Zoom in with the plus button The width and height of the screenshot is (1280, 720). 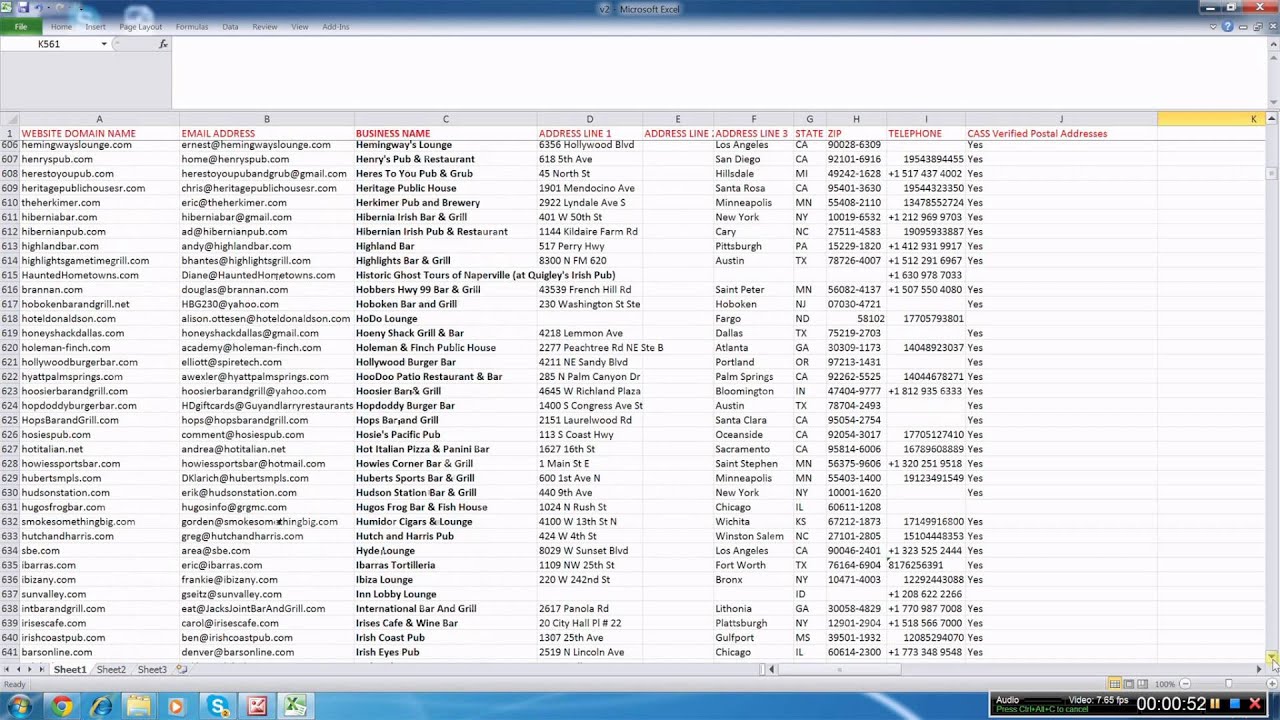[x=1273, y=684]
